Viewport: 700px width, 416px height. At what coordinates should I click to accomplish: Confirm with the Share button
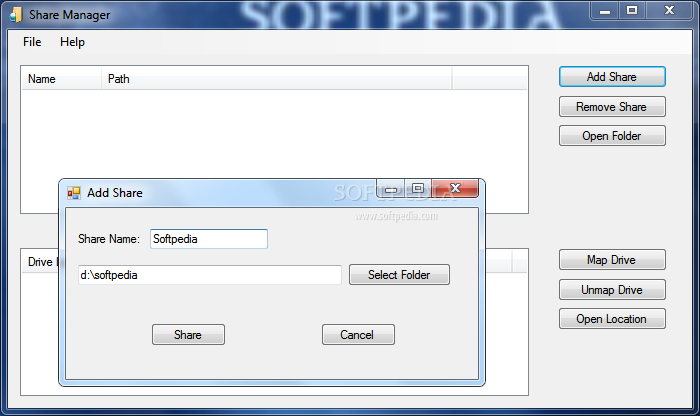188,335
